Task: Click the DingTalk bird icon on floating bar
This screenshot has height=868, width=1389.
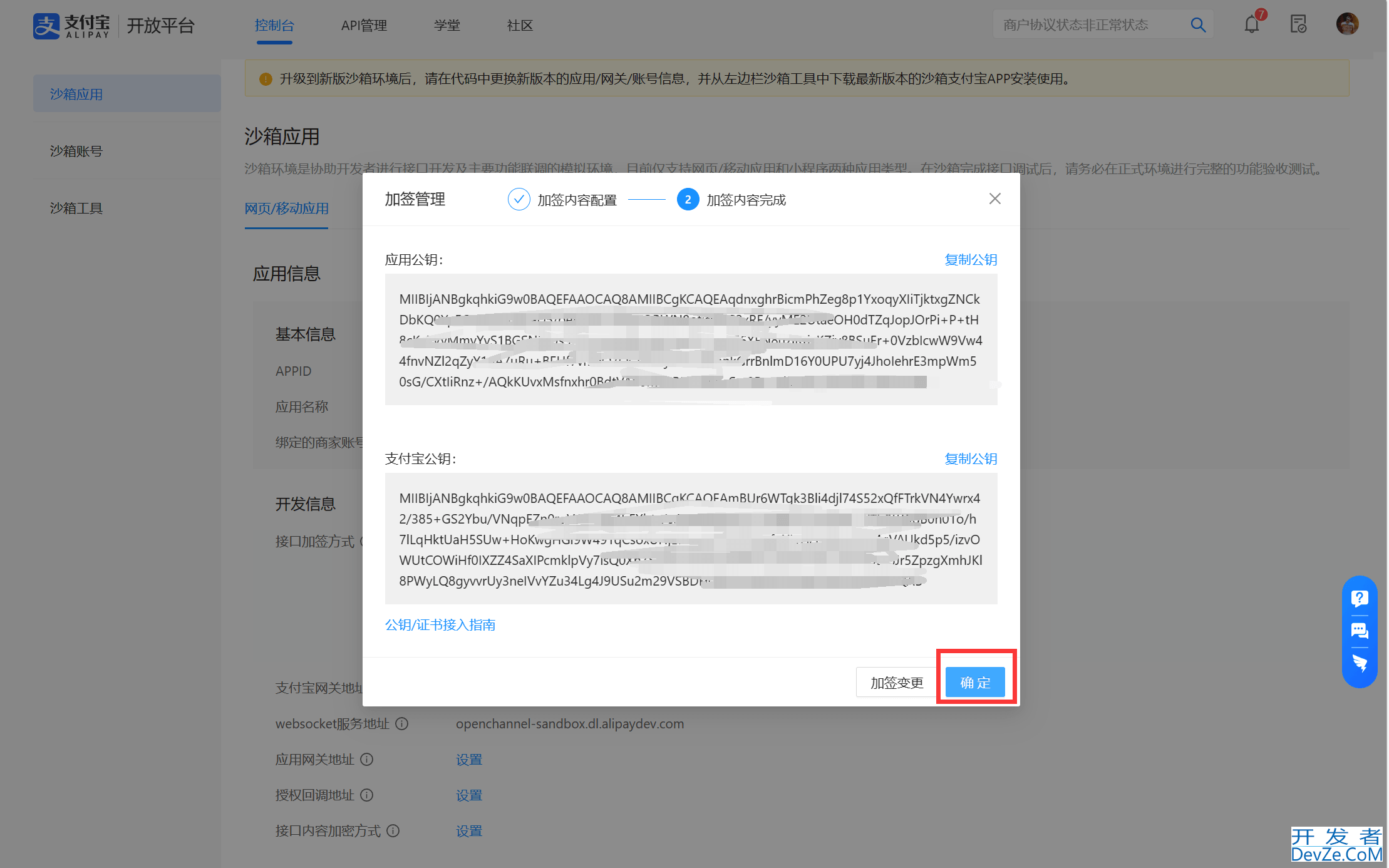Action: pos(1360,663)
